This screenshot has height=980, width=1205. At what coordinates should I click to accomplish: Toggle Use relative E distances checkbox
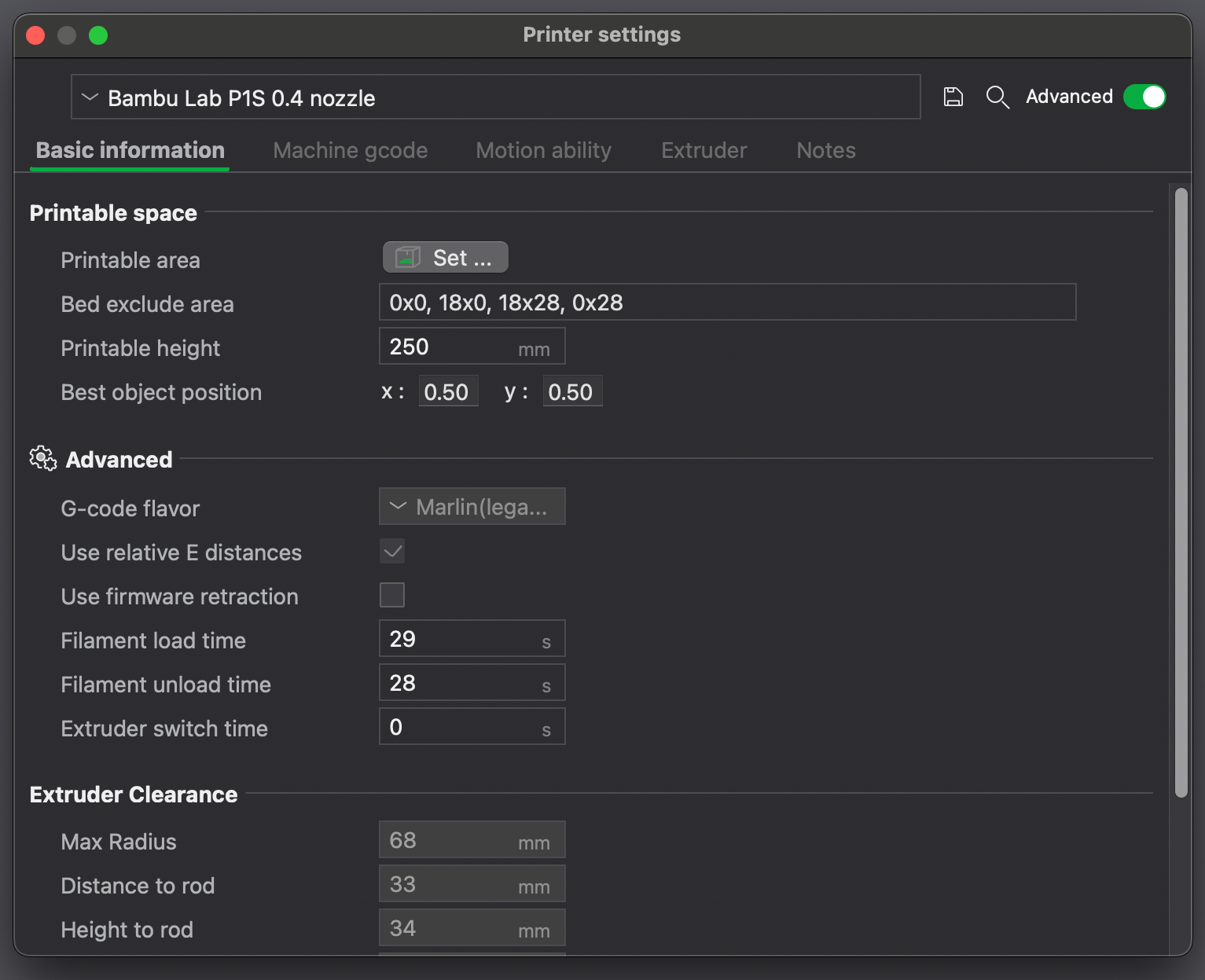[392, 551]
